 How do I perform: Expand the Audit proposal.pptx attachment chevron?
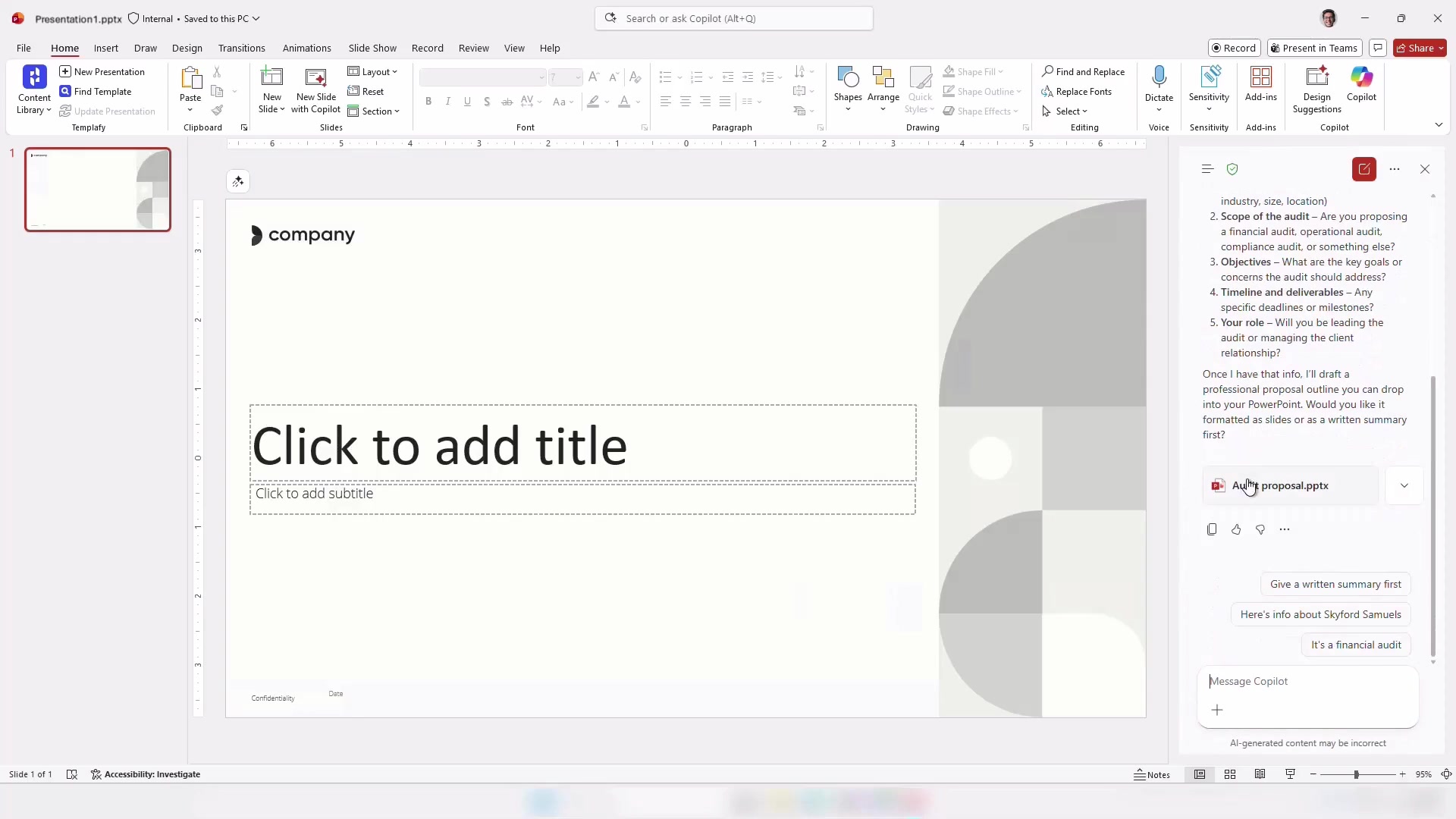click(1404, 485)
